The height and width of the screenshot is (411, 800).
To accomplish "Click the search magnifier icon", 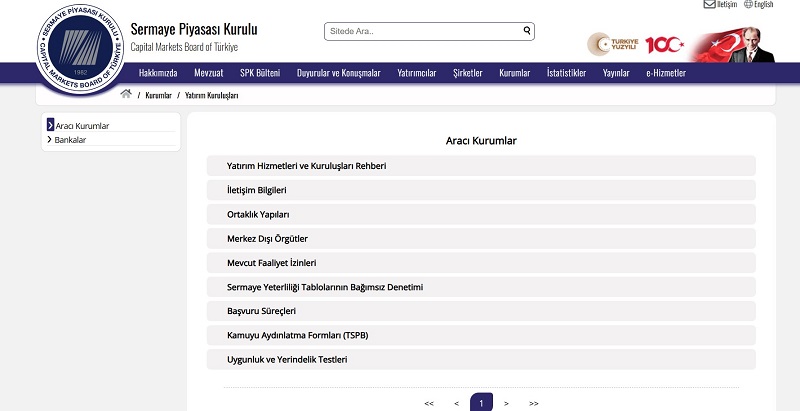I will pos(527,31).
